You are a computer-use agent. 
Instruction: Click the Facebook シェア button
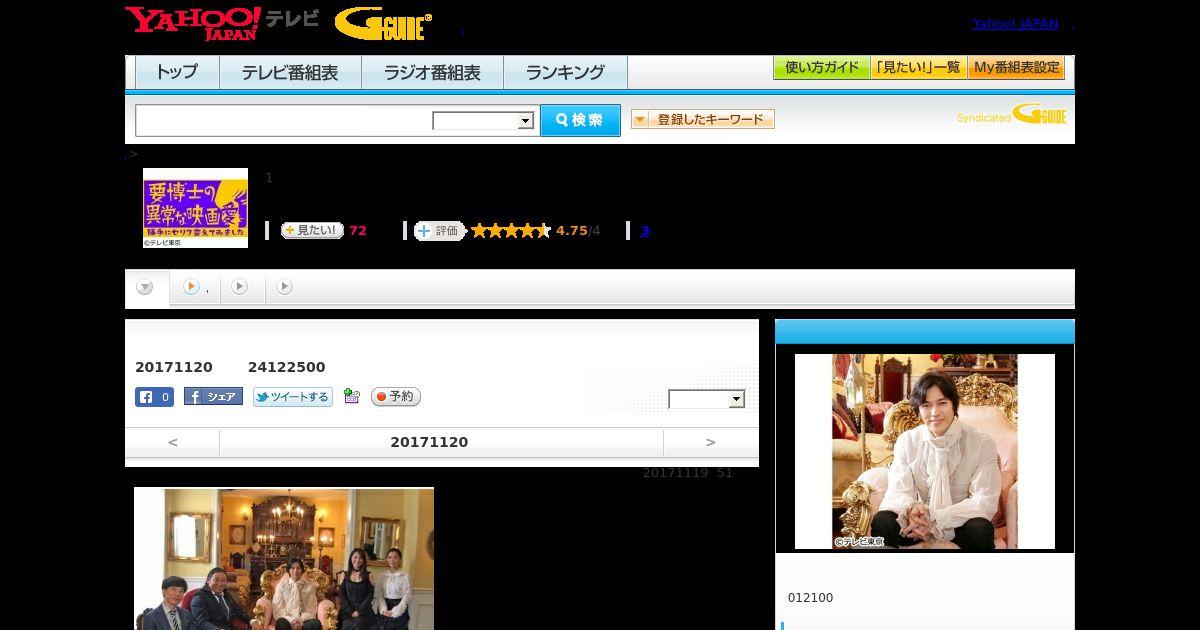tap(213, 397)
